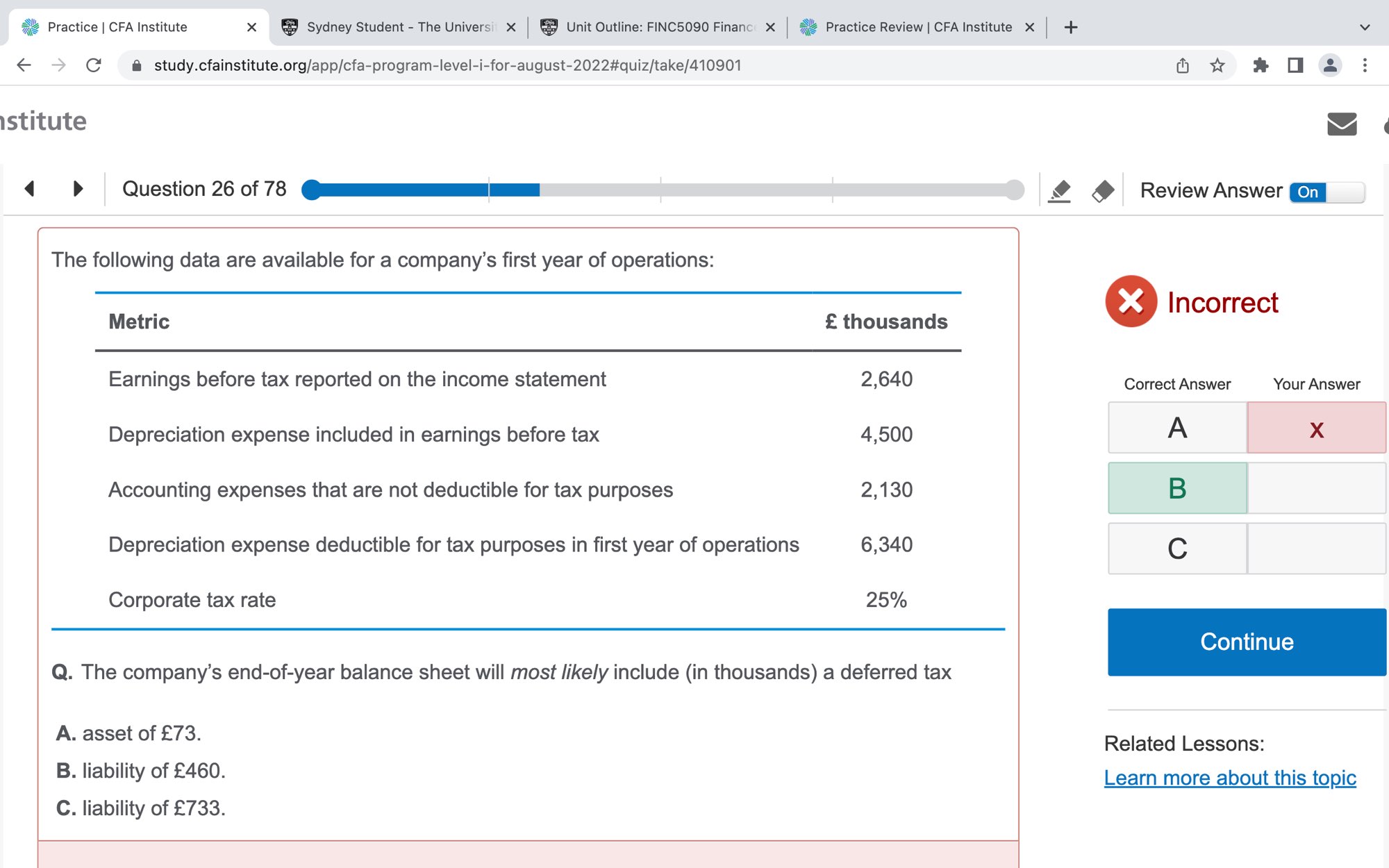Open the Chrome three-dot menu

(1364, 65)
